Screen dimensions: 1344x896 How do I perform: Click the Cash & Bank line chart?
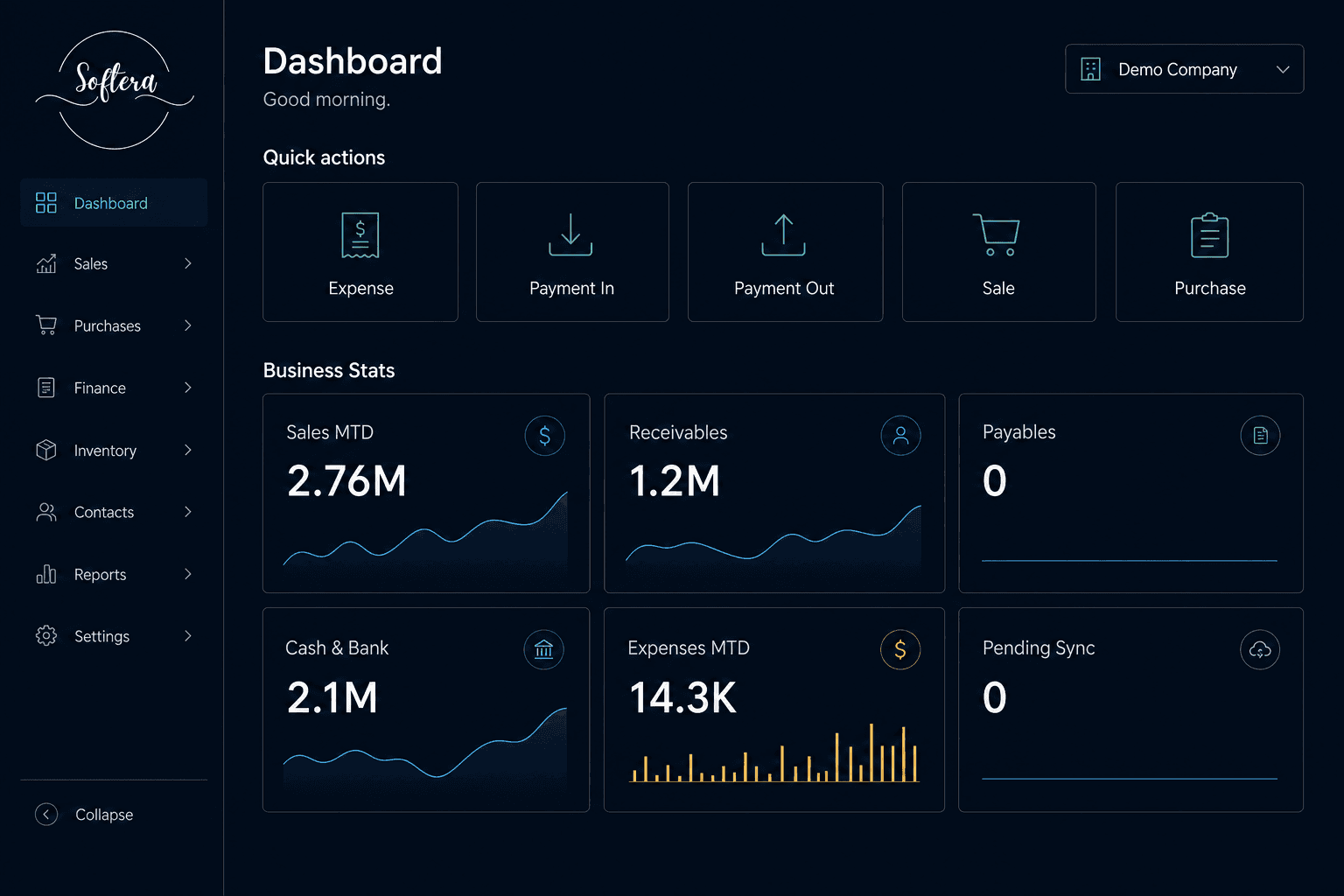(x=425, y=746)
